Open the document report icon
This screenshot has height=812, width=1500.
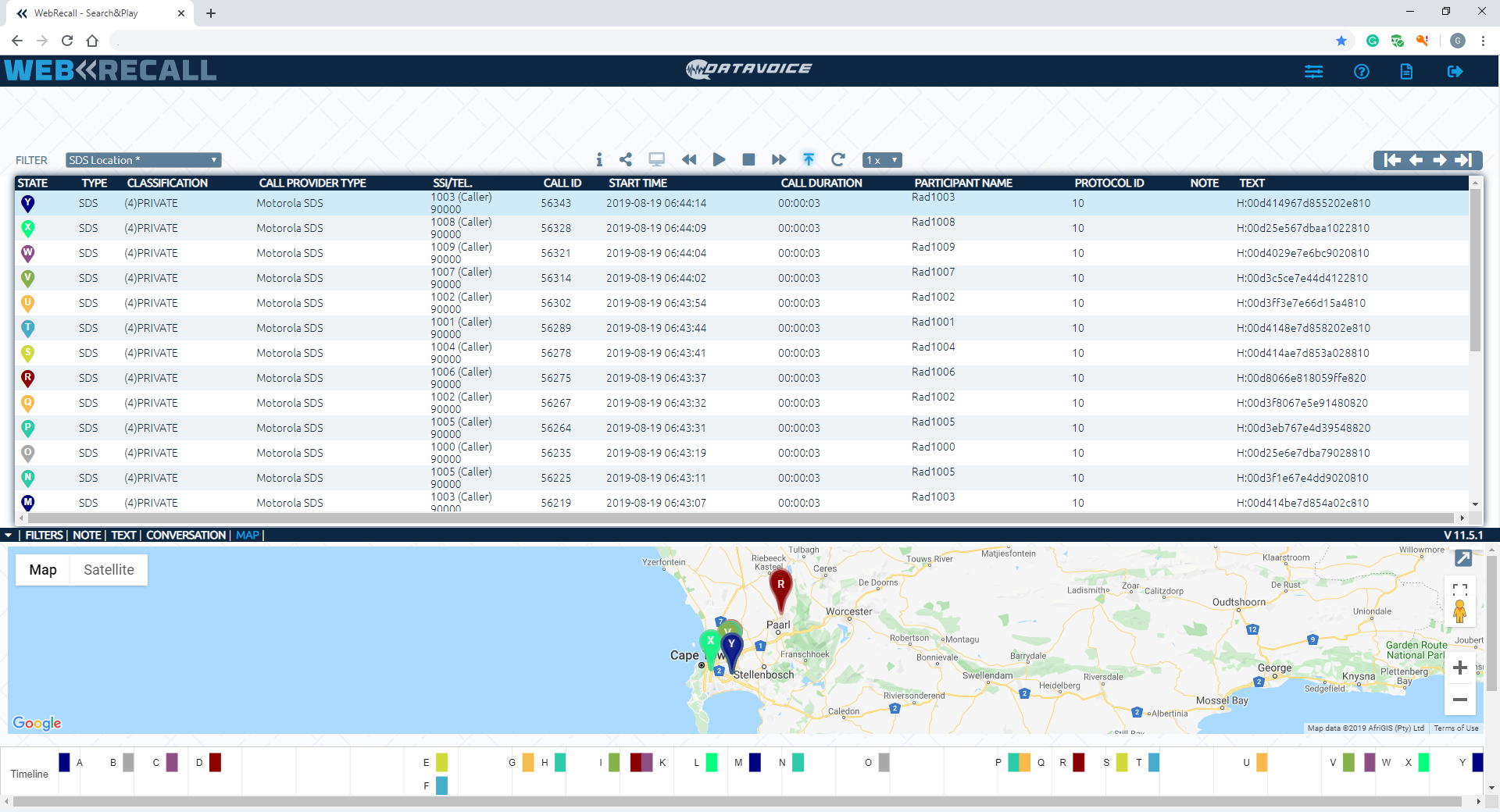1406,72
